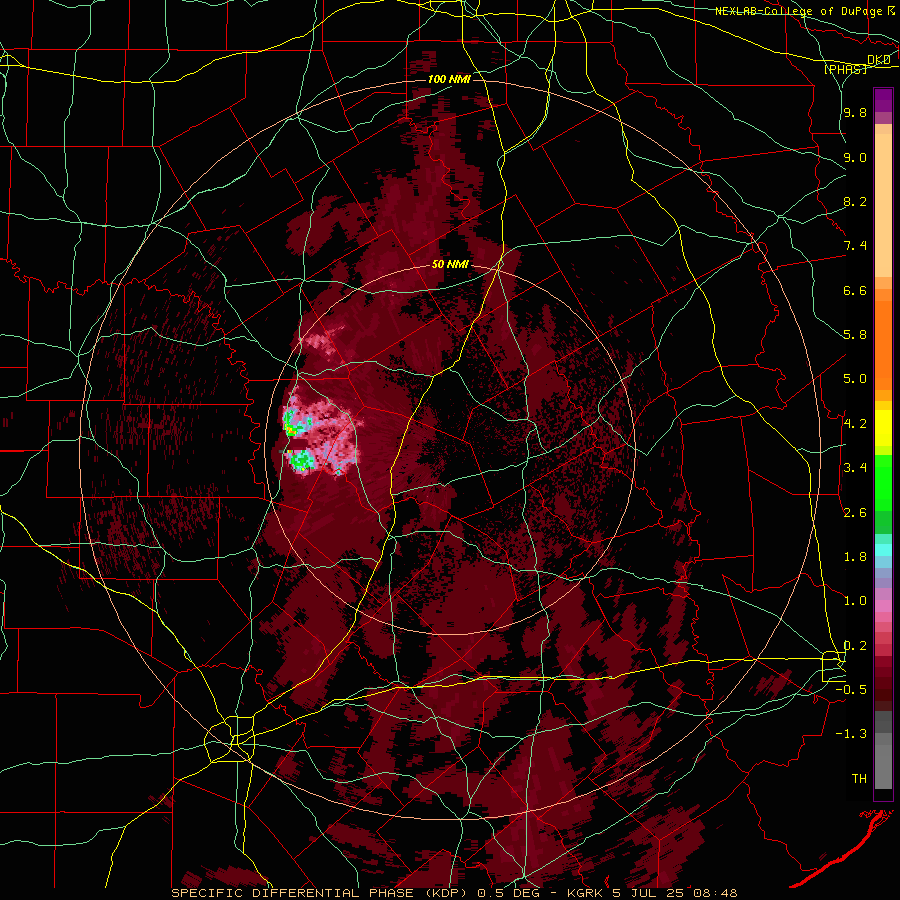Click the 6.6 value on the color scale

click(x=855, y=290)
